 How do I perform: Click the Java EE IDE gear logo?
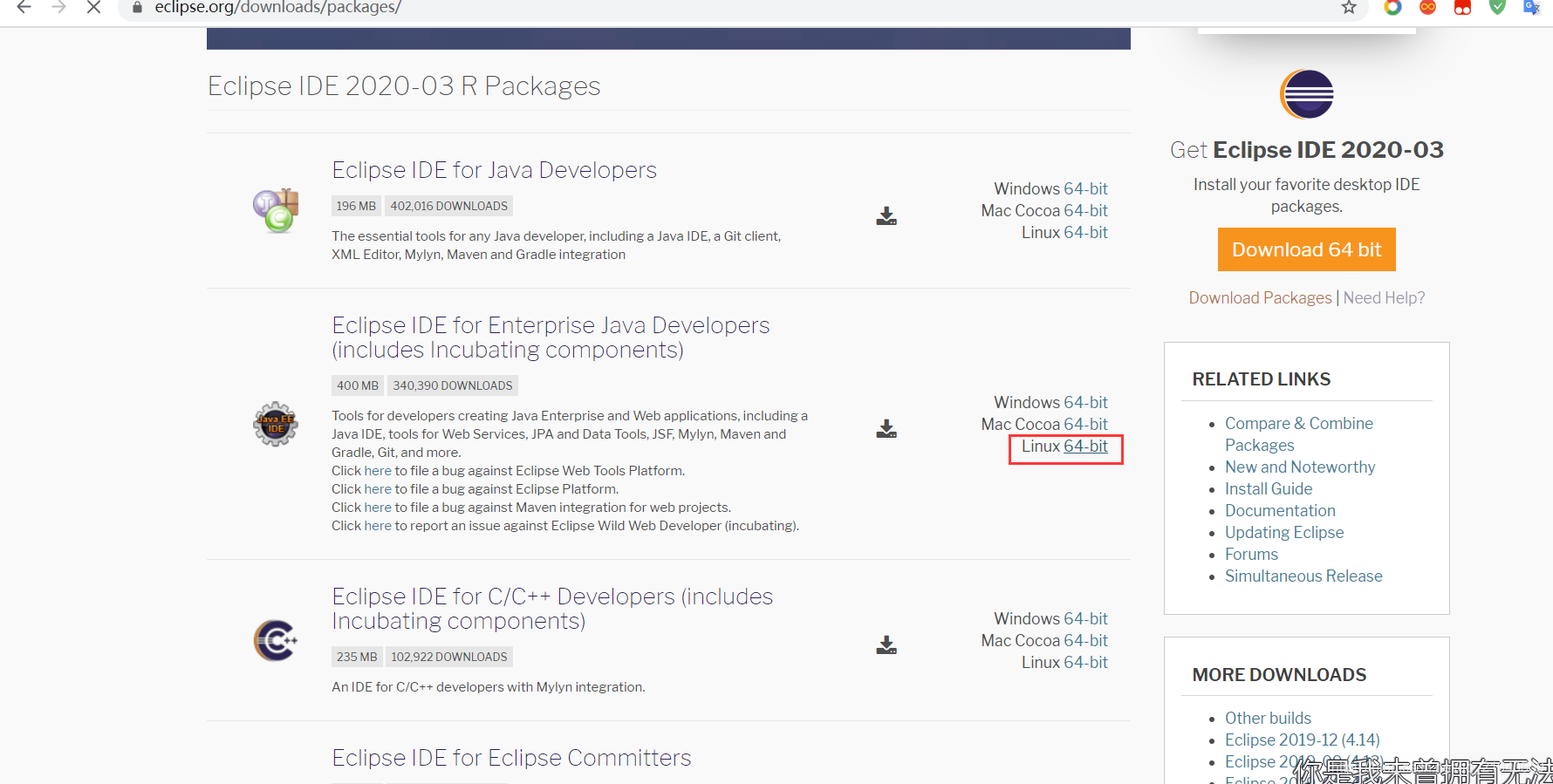[276, 424]
